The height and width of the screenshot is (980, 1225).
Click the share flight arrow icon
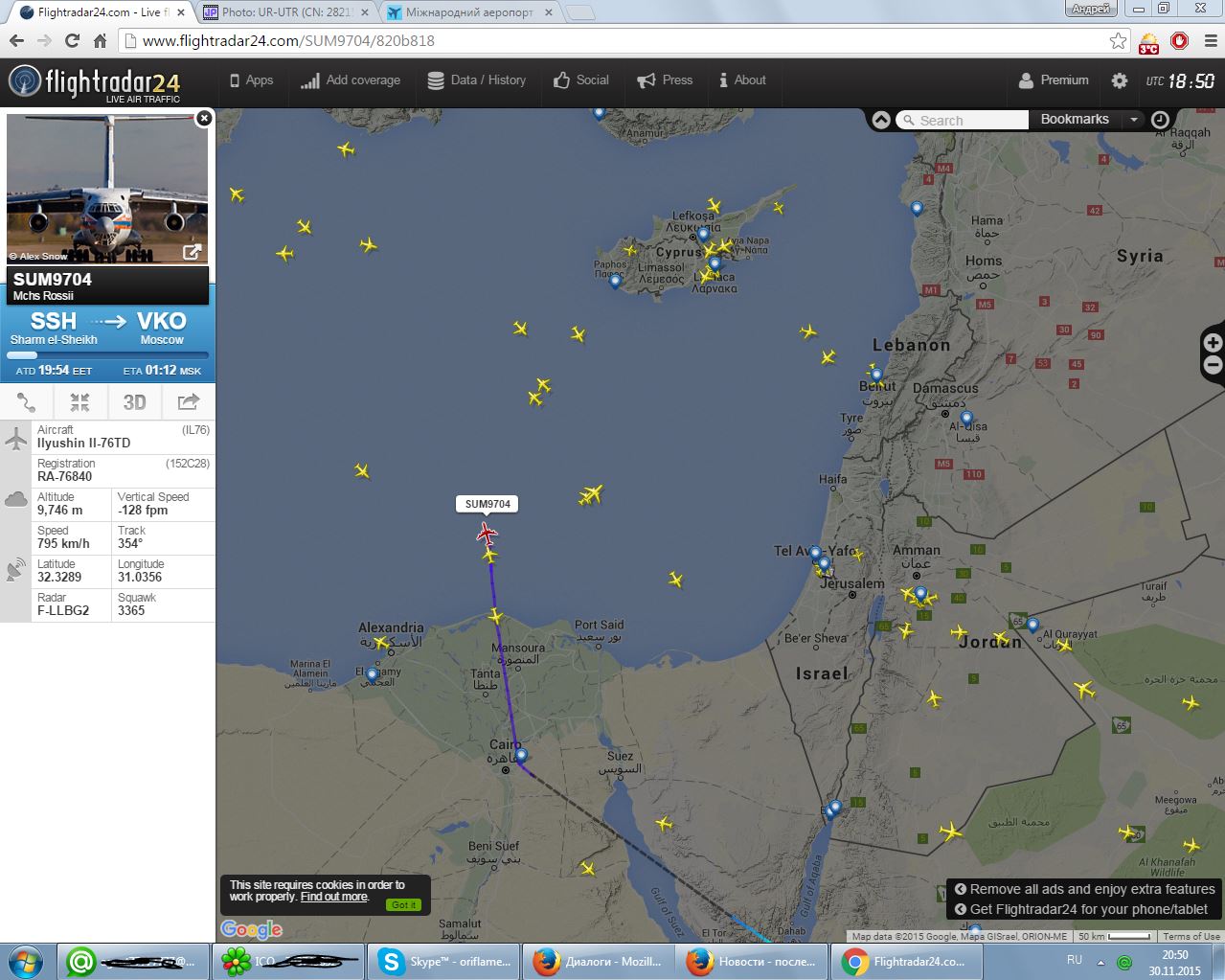pyautogui.click(x=189, y=402)
